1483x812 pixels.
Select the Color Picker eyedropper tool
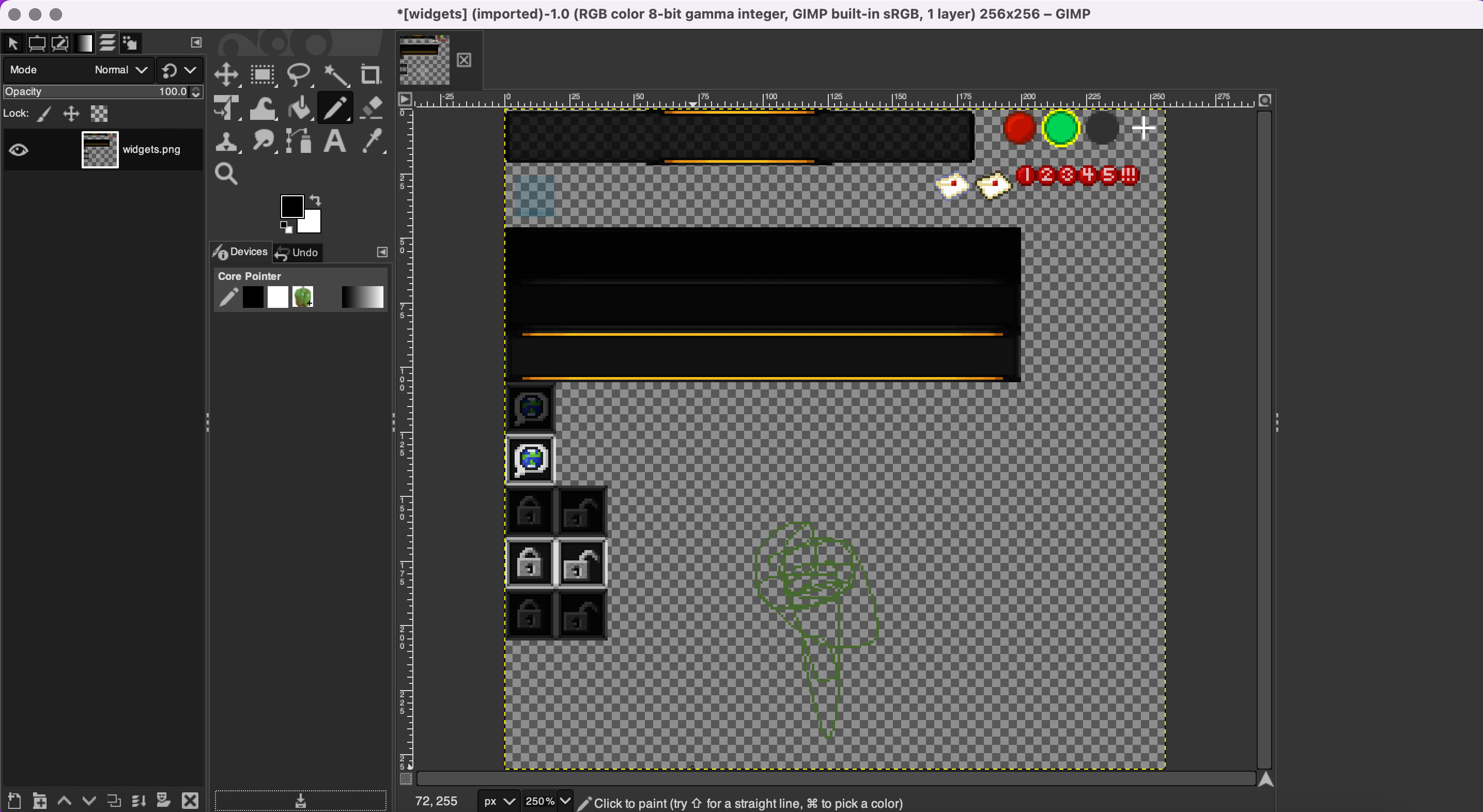(x=373, y=142)
